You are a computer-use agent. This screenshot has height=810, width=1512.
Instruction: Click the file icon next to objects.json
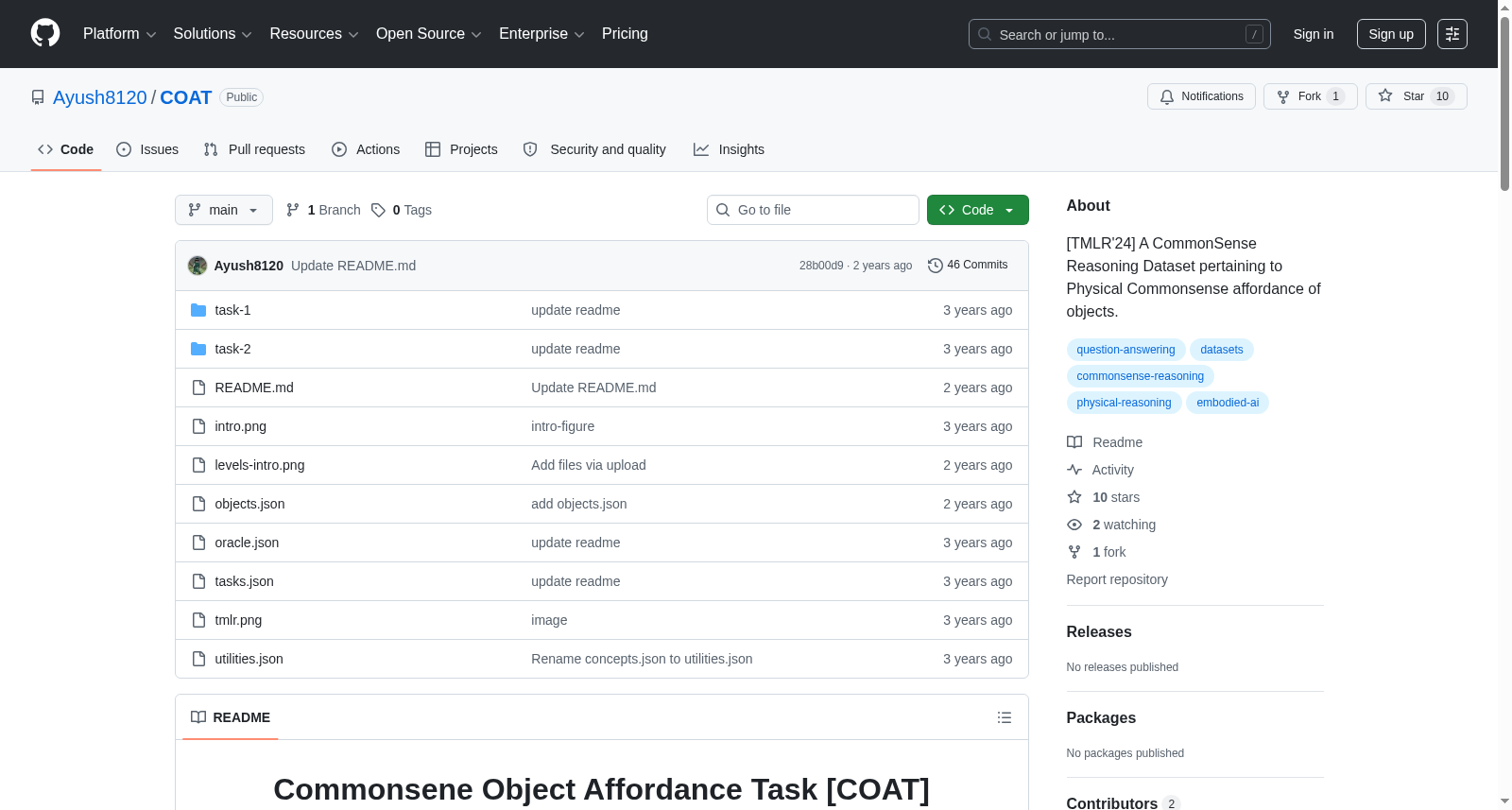(x=198, y=504)
